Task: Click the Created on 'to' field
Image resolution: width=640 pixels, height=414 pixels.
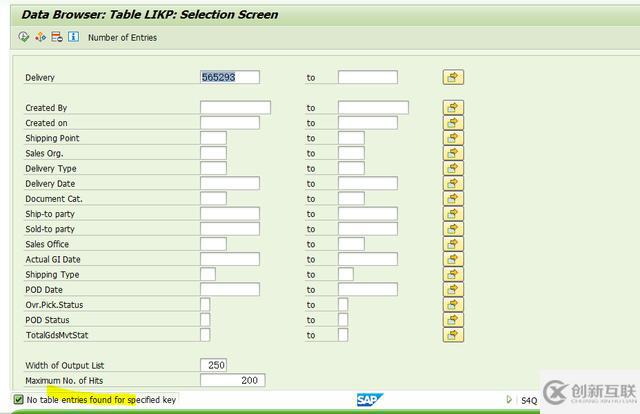Action: (x=368, y=123)
